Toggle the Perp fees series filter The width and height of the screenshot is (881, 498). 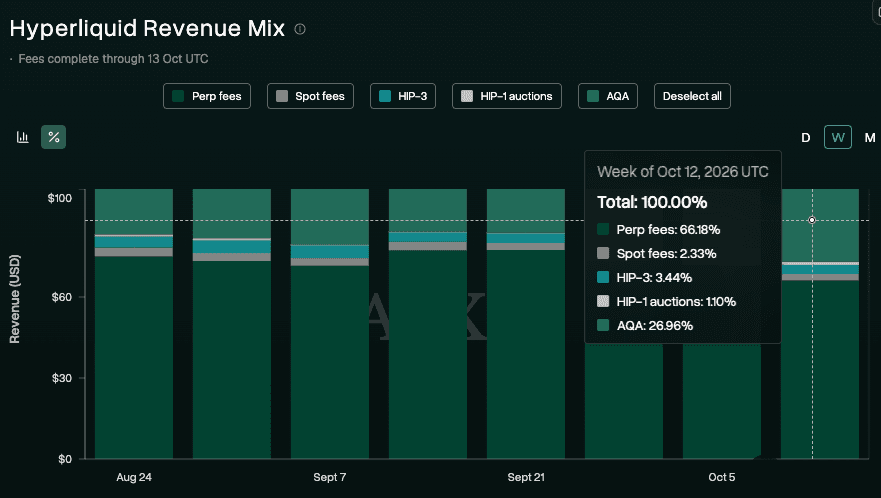[207, 96]
